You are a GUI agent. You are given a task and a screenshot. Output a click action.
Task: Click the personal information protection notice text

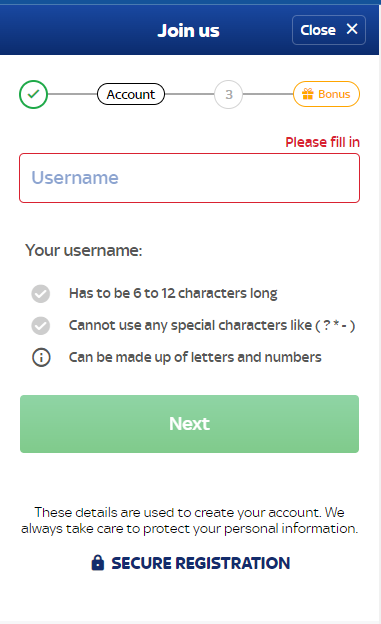coord(190,520)
